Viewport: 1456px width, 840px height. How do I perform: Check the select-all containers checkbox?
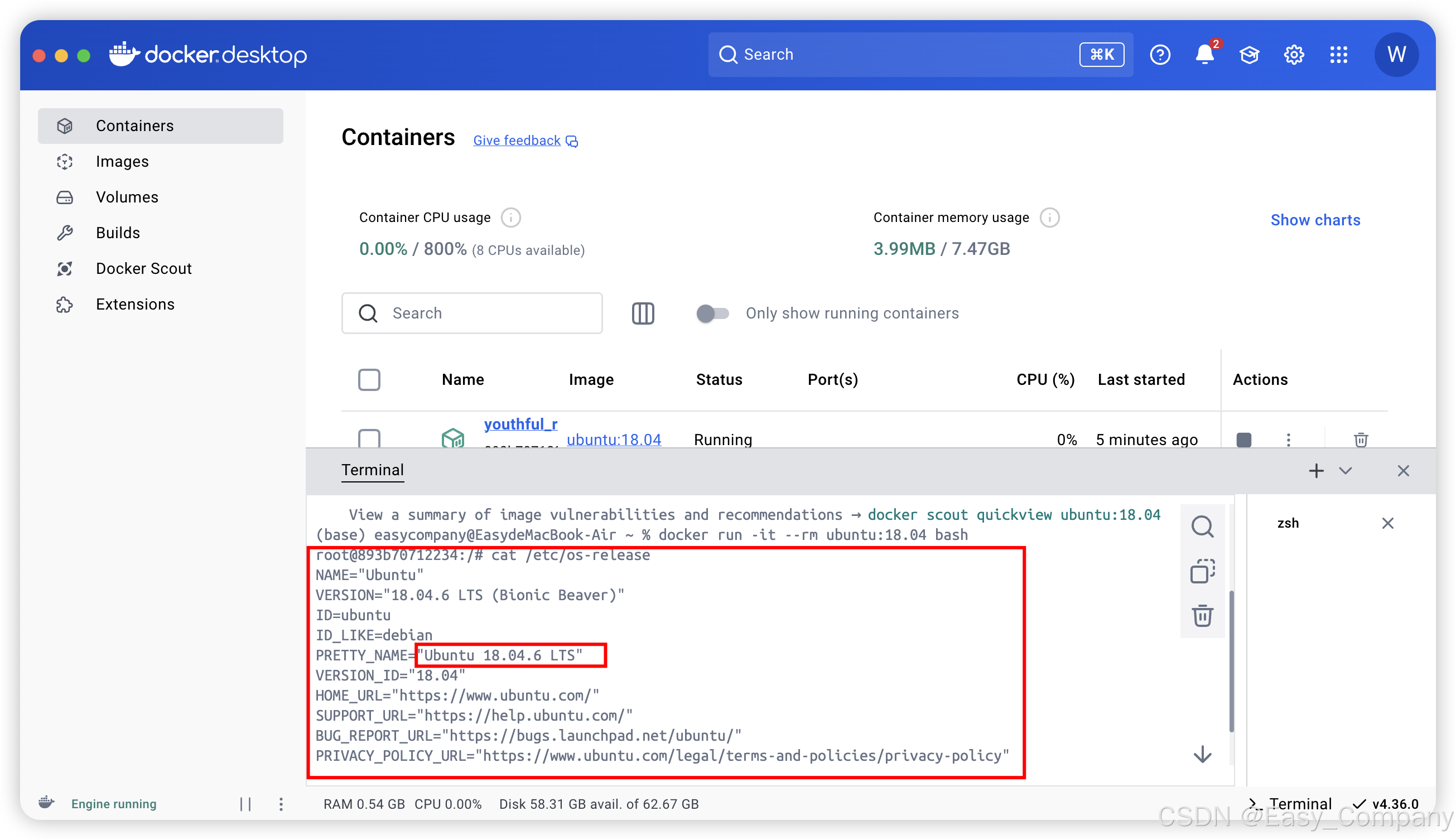pos(369,380)
